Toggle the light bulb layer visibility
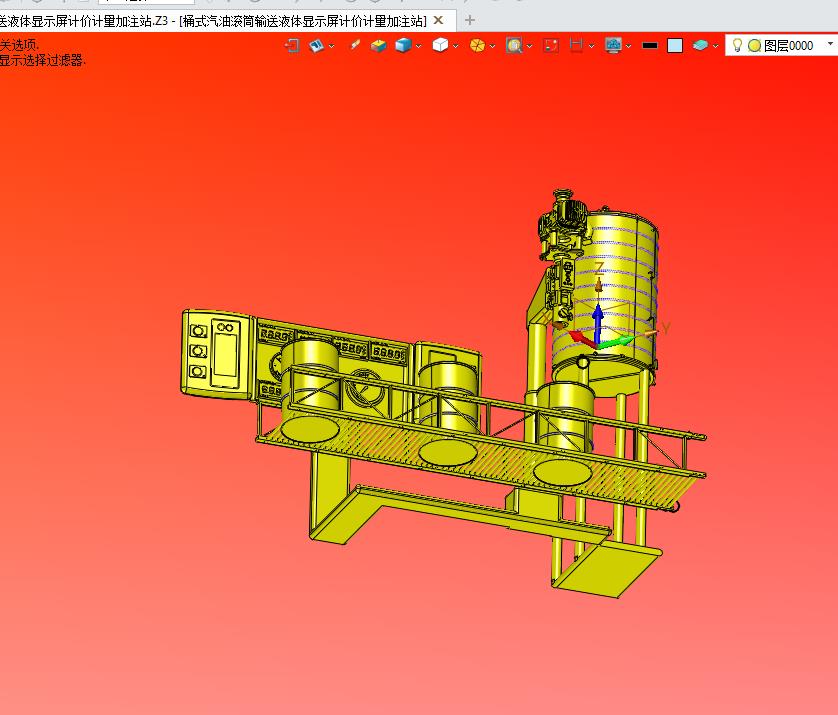838x715 pixels. click(x=737, y=45)
